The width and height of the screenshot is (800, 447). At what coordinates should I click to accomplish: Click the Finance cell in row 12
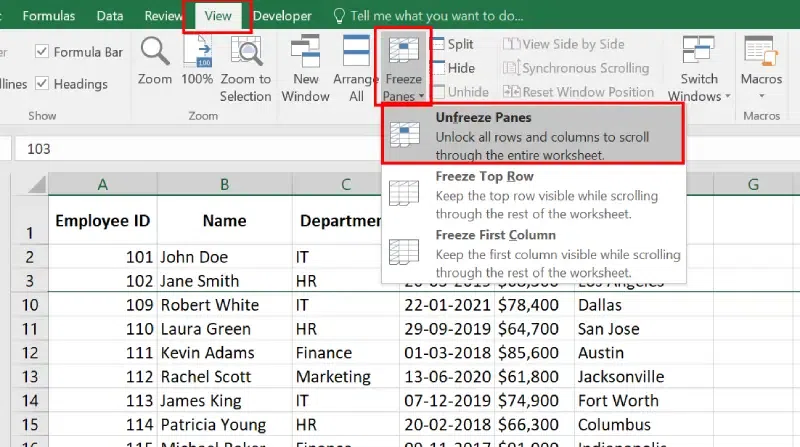pyautogui.click(x=346, y=353)
